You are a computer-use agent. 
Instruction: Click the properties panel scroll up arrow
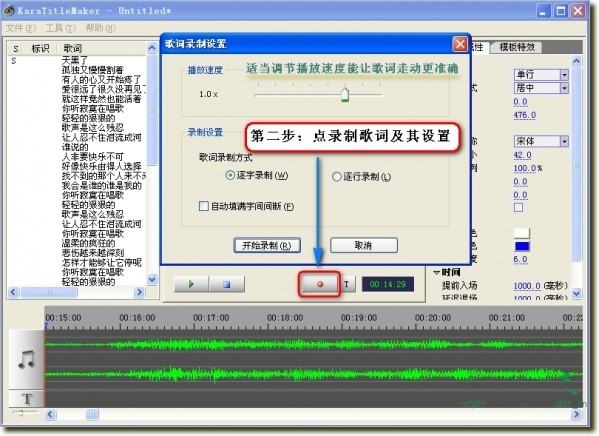pyautogui.click(x=576, y=61)
